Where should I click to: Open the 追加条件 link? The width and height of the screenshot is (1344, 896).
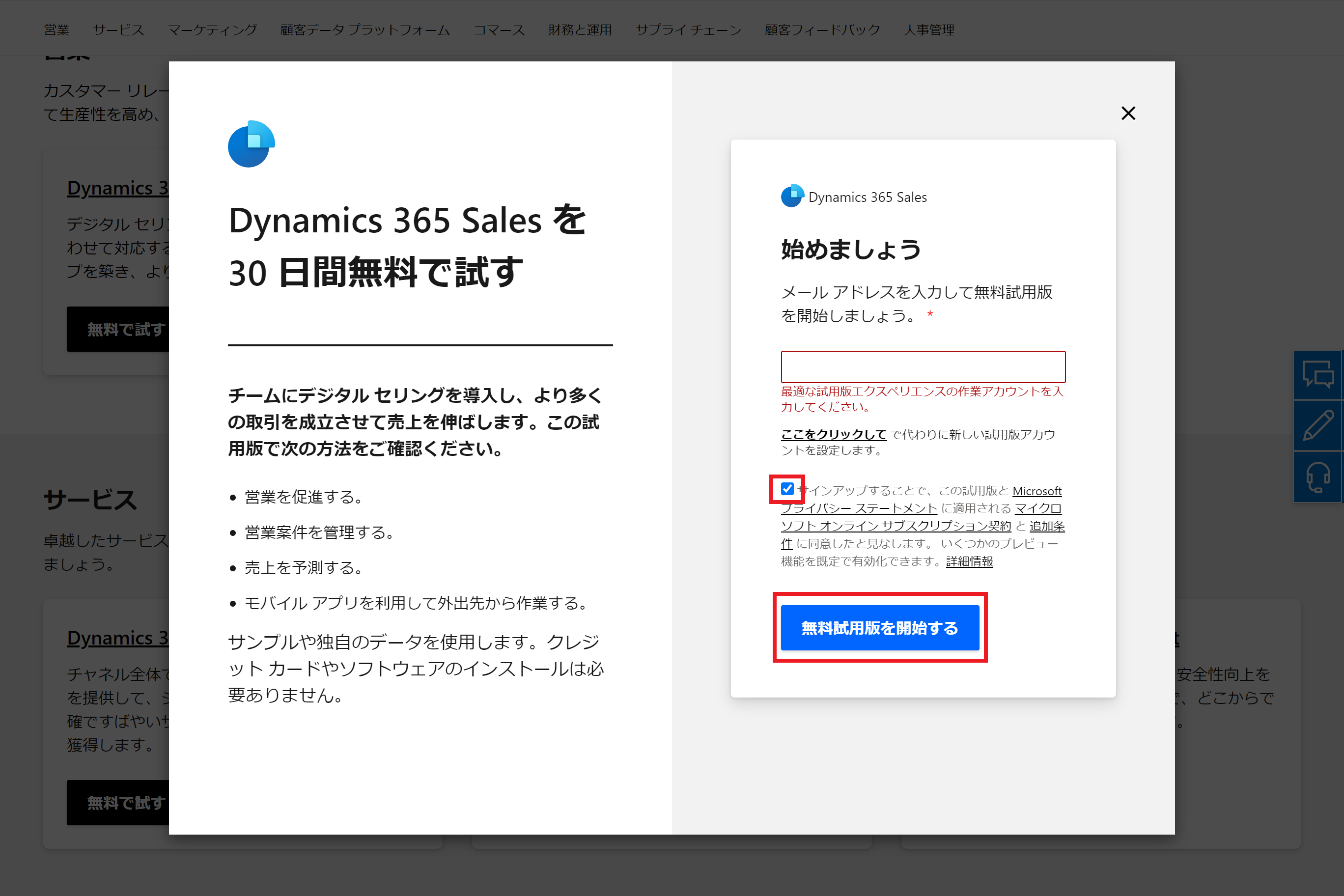point(1047,526)
